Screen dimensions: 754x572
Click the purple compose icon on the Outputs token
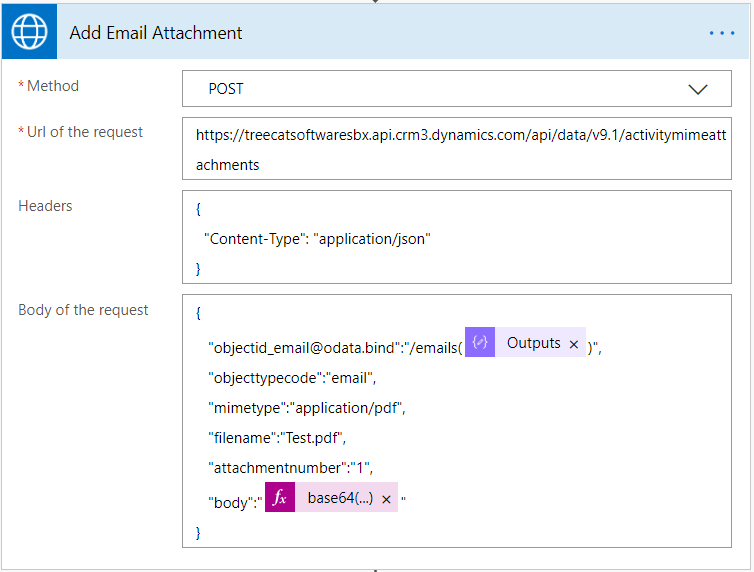(x=480, y=342)
